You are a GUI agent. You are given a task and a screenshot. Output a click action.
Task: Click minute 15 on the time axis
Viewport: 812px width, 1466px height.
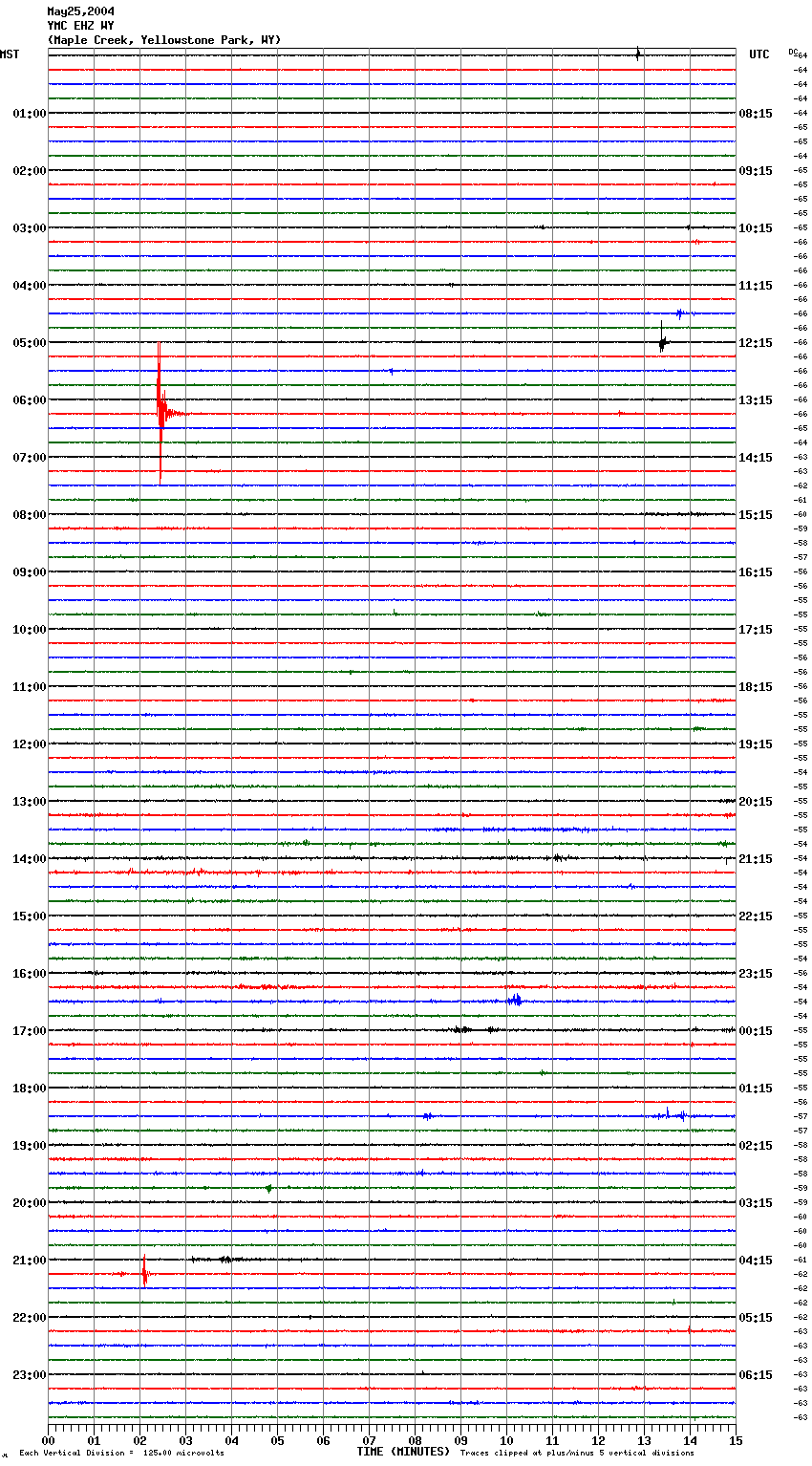pos(736,1440)
